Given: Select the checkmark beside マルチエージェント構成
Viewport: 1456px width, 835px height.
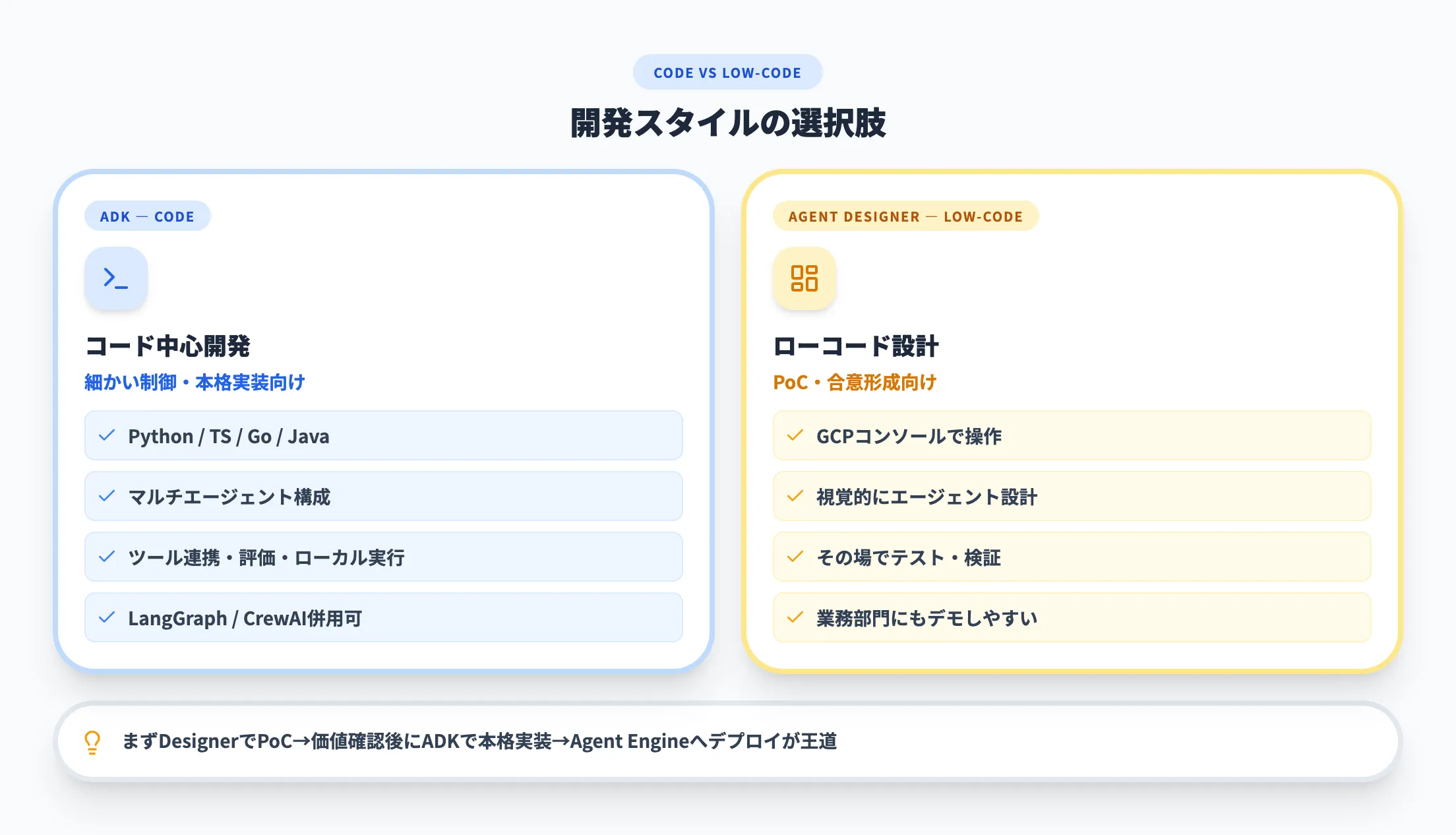Looking at the screenshot, I should 108,496.
